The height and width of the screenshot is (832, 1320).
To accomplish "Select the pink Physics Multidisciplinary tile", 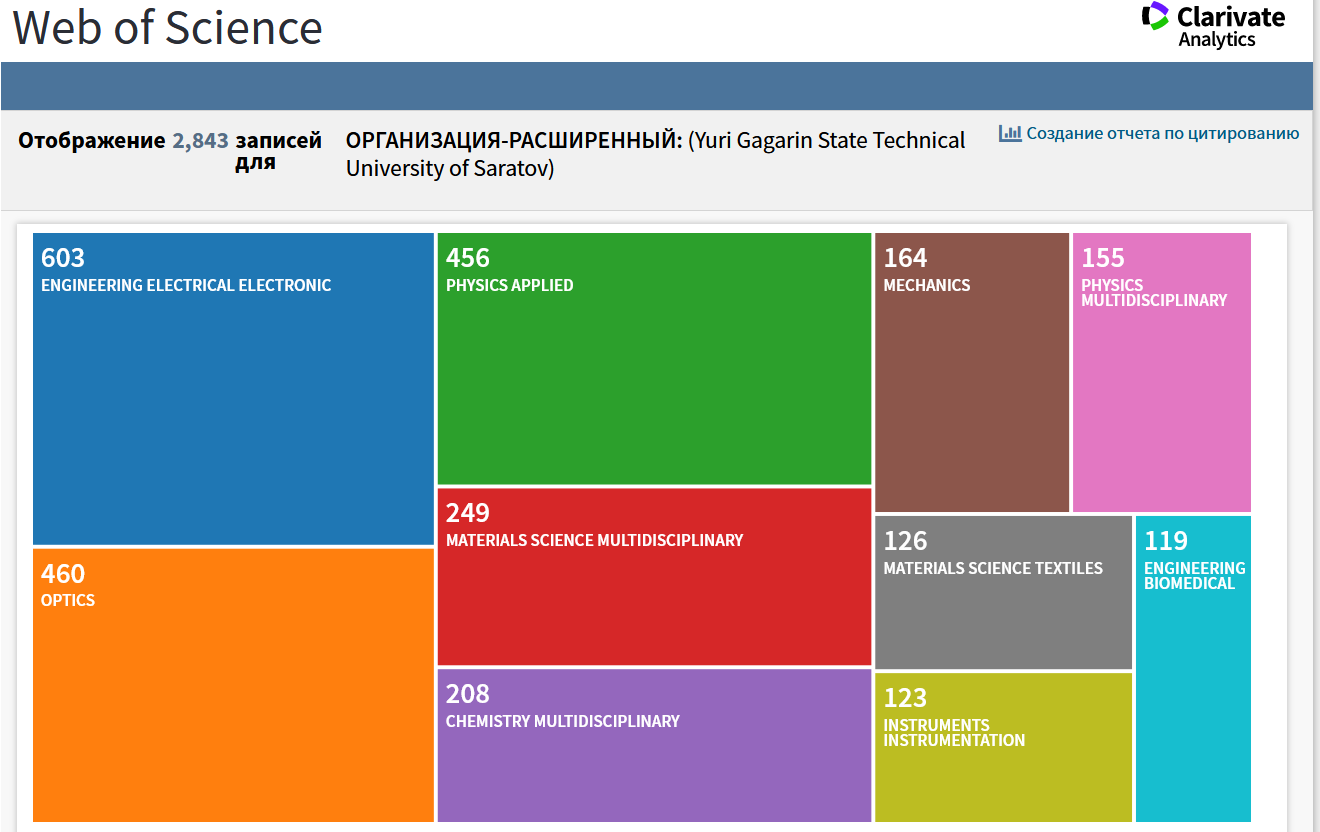I will tap(1162, 373).
